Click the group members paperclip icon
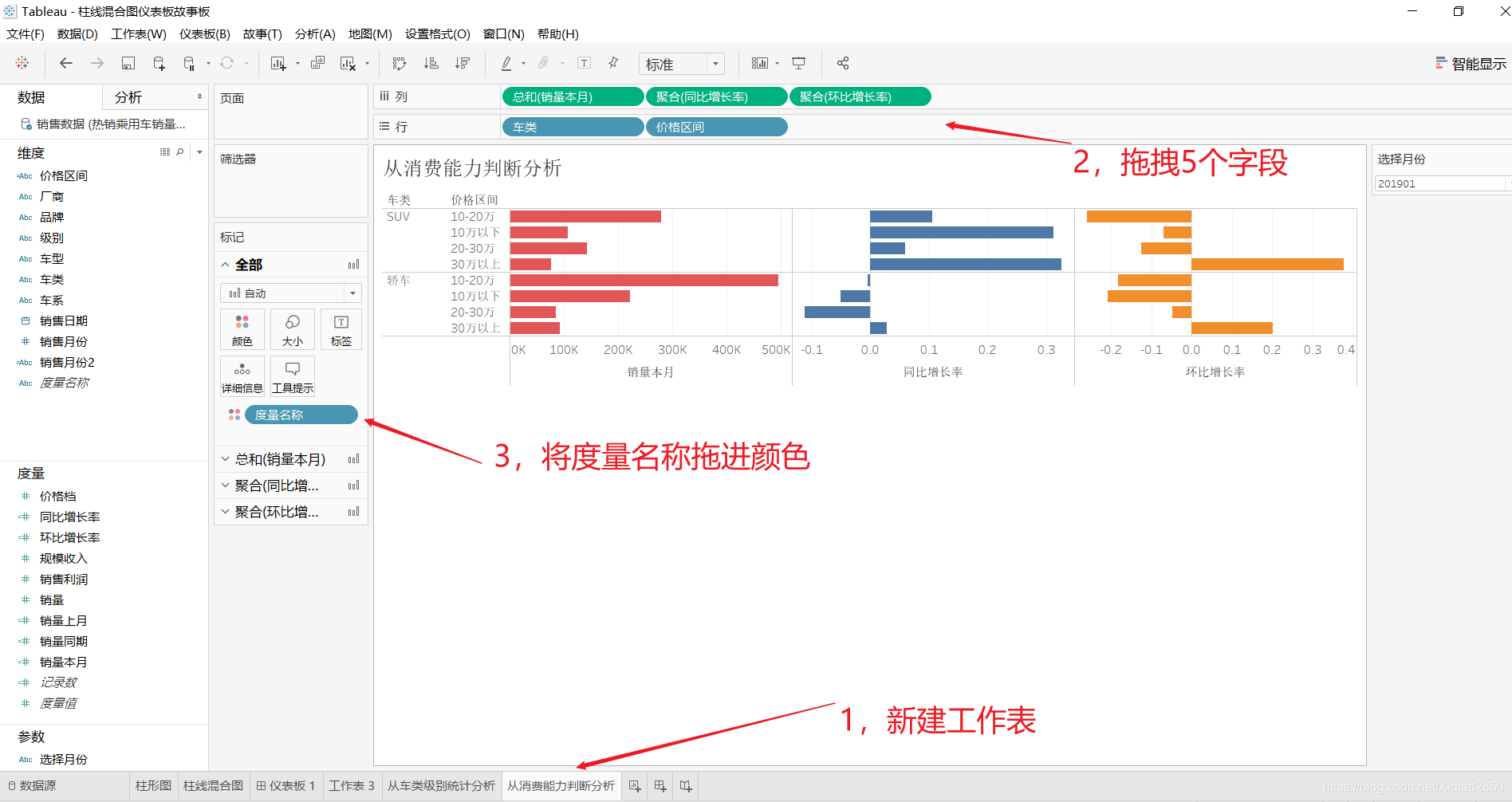This screenshot has width=1512, height=802. tap(544, 63)
